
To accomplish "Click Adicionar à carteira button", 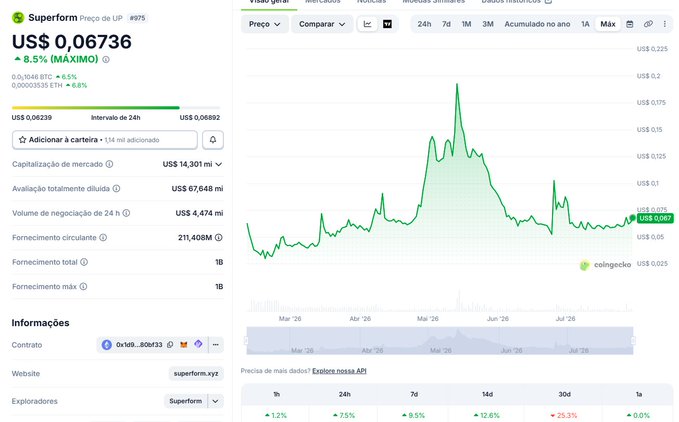I will (x=105, y=140).
